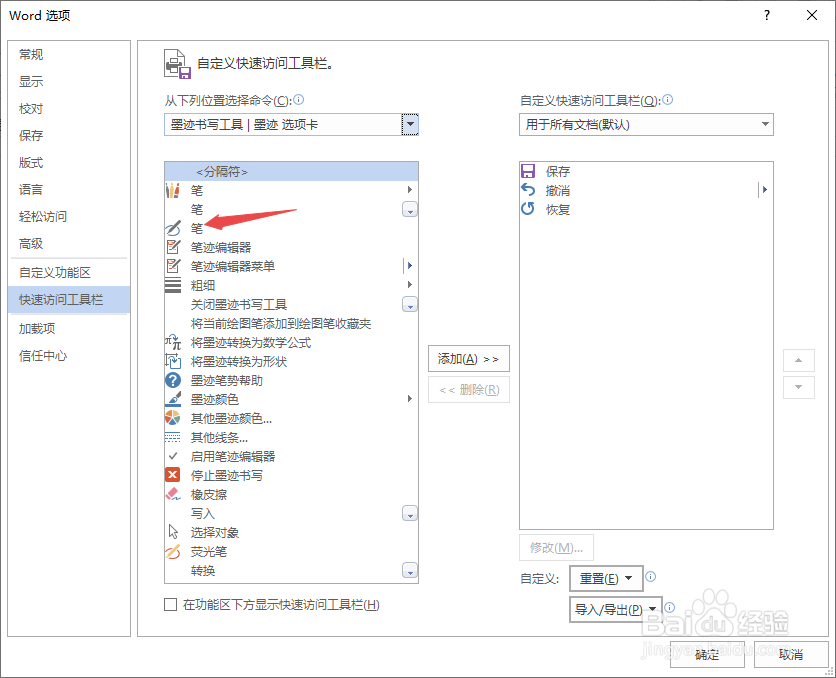Click submenu arrow on 墨迹颜色 row
This screenshot has height=678, width=836.
click(409, 399)
